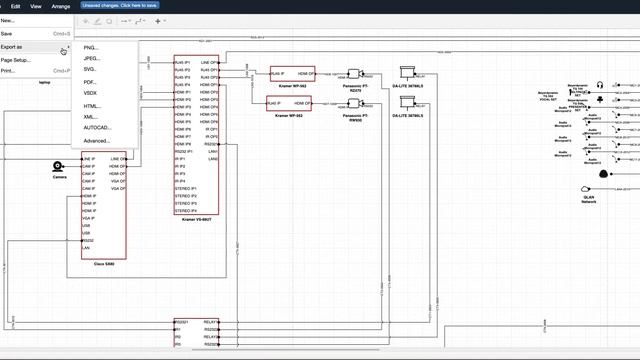Image resolution: width=640 pixels, height=360 pixels.
Task: Export the diagram as XML...
Action: click(x=104, y=117)
